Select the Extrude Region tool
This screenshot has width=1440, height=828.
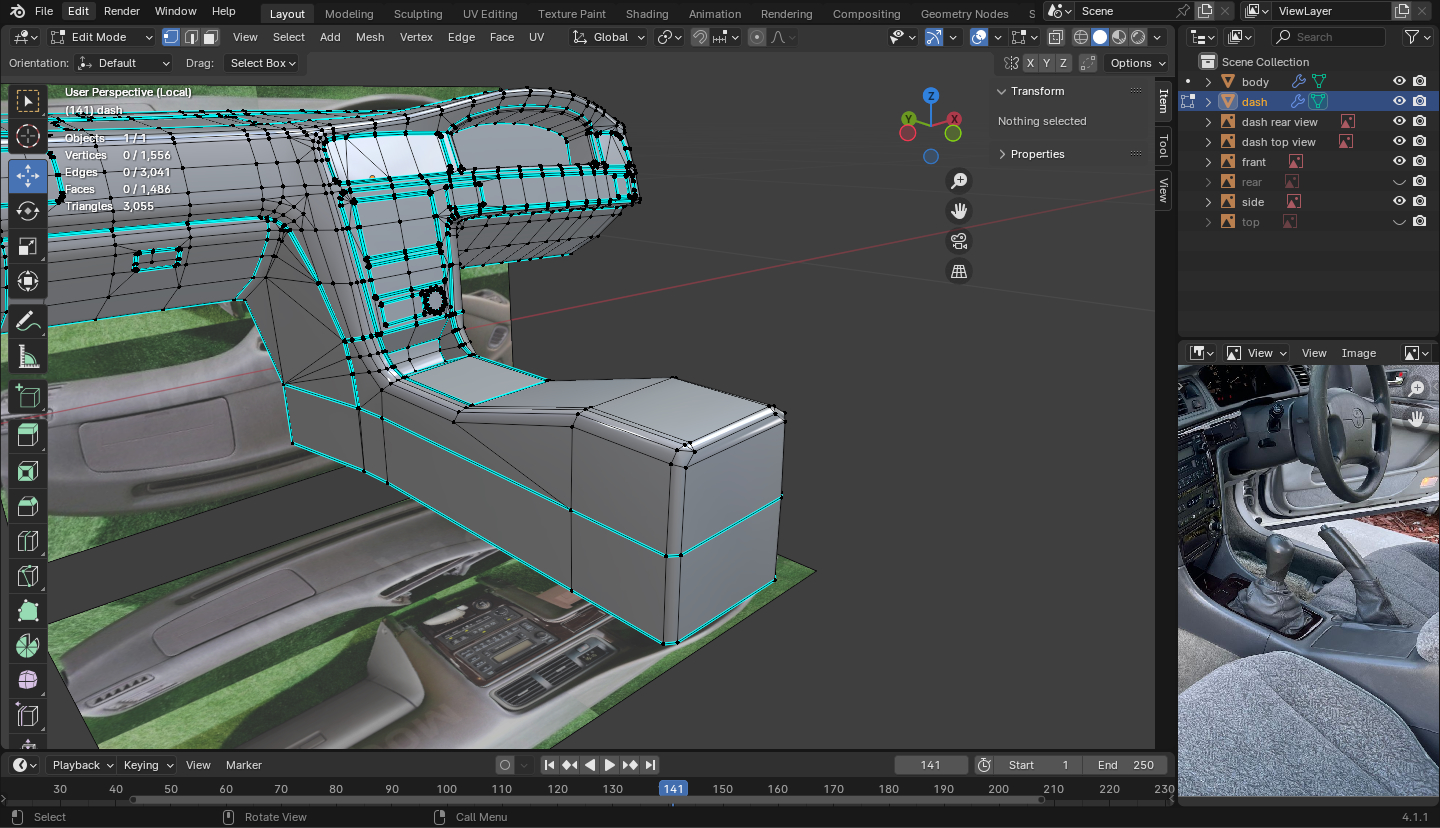(28, 435)
